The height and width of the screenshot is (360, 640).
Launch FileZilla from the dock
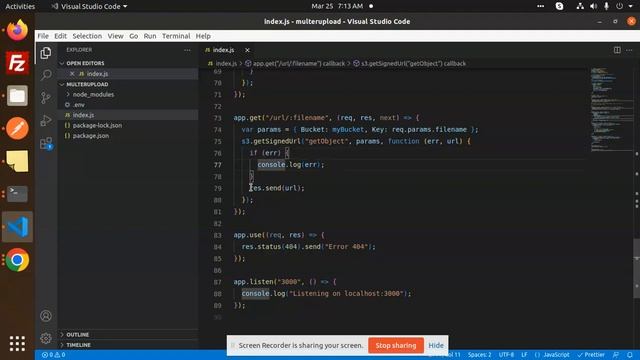tap(17, 63)
